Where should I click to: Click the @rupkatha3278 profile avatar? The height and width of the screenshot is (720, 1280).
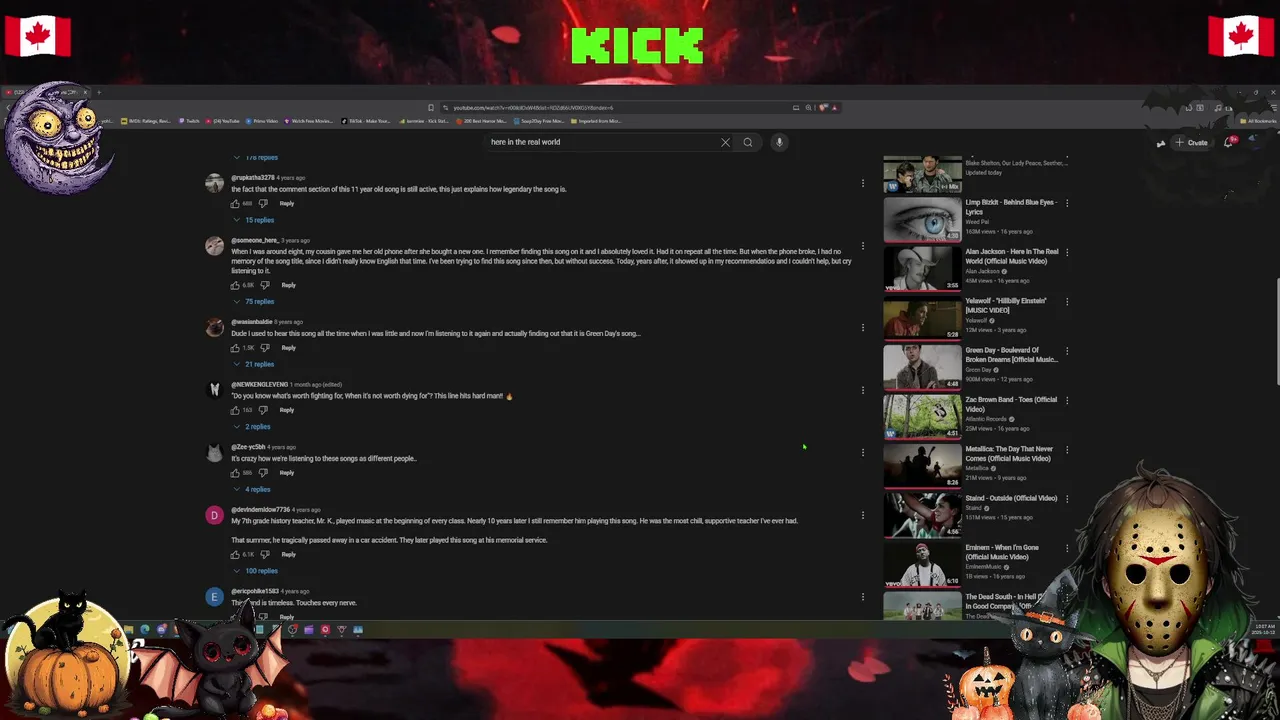[214, 183]
